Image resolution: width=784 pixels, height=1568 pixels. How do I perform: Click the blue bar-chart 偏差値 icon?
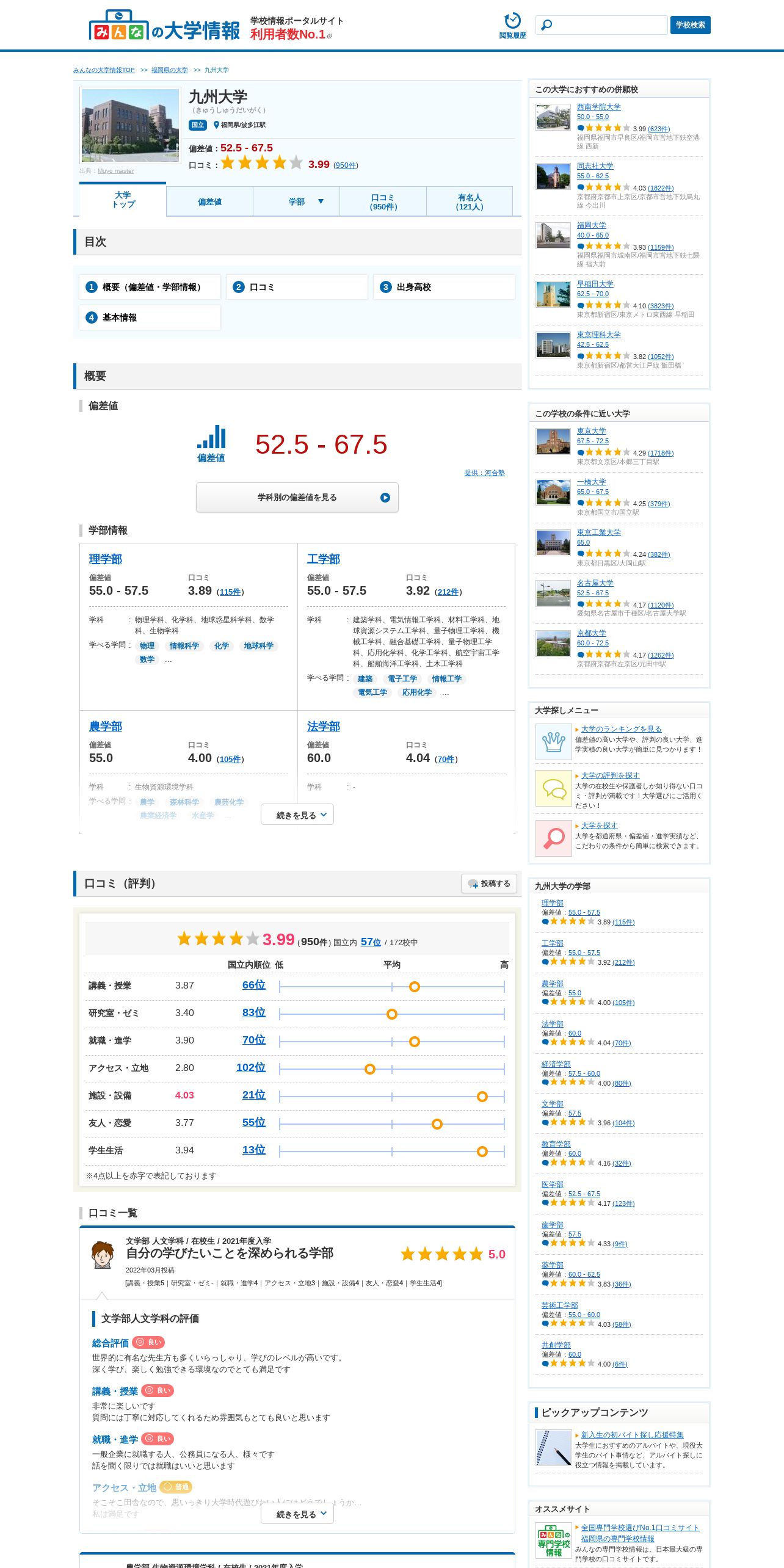coord(211,437)
